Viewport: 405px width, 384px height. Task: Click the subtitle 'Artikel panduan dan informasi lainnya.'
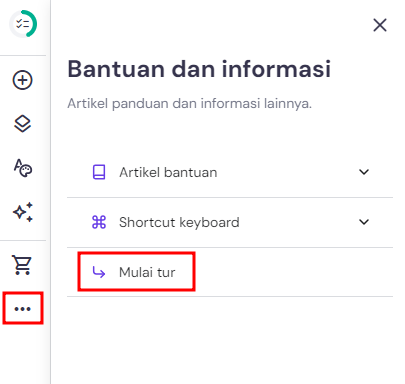[x=189, y=103]
